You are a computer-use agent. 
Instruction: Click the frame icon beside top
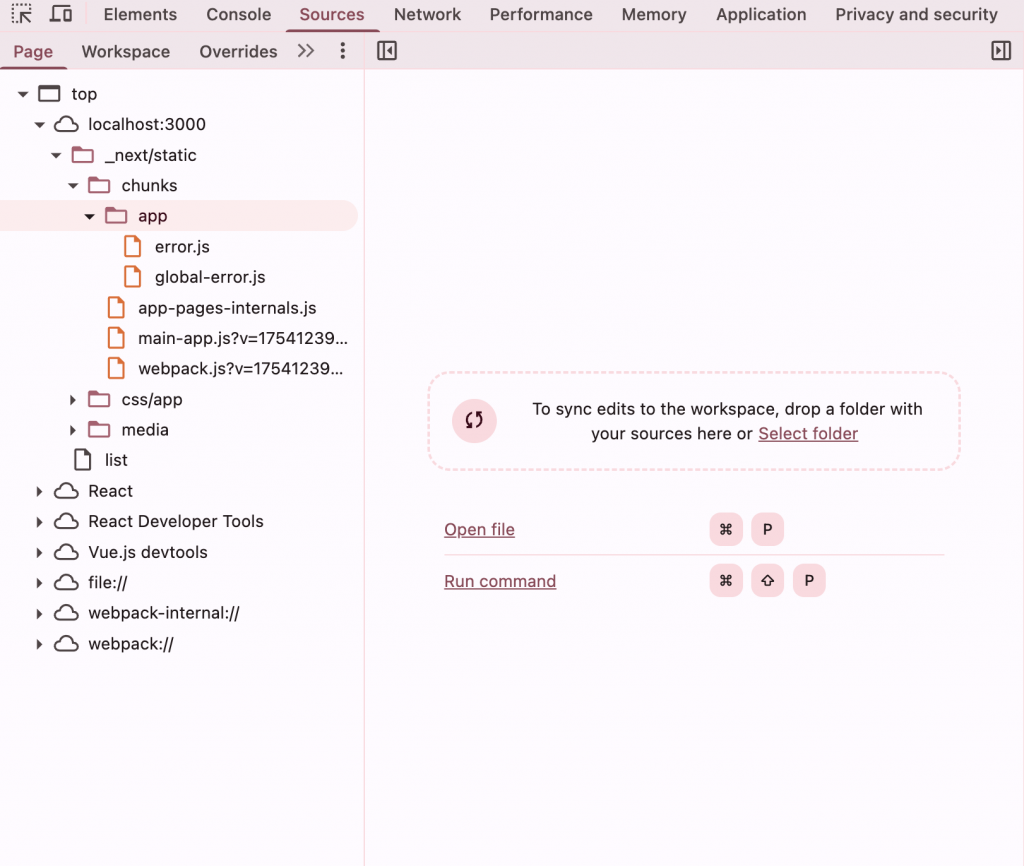(x=49, y=94)
